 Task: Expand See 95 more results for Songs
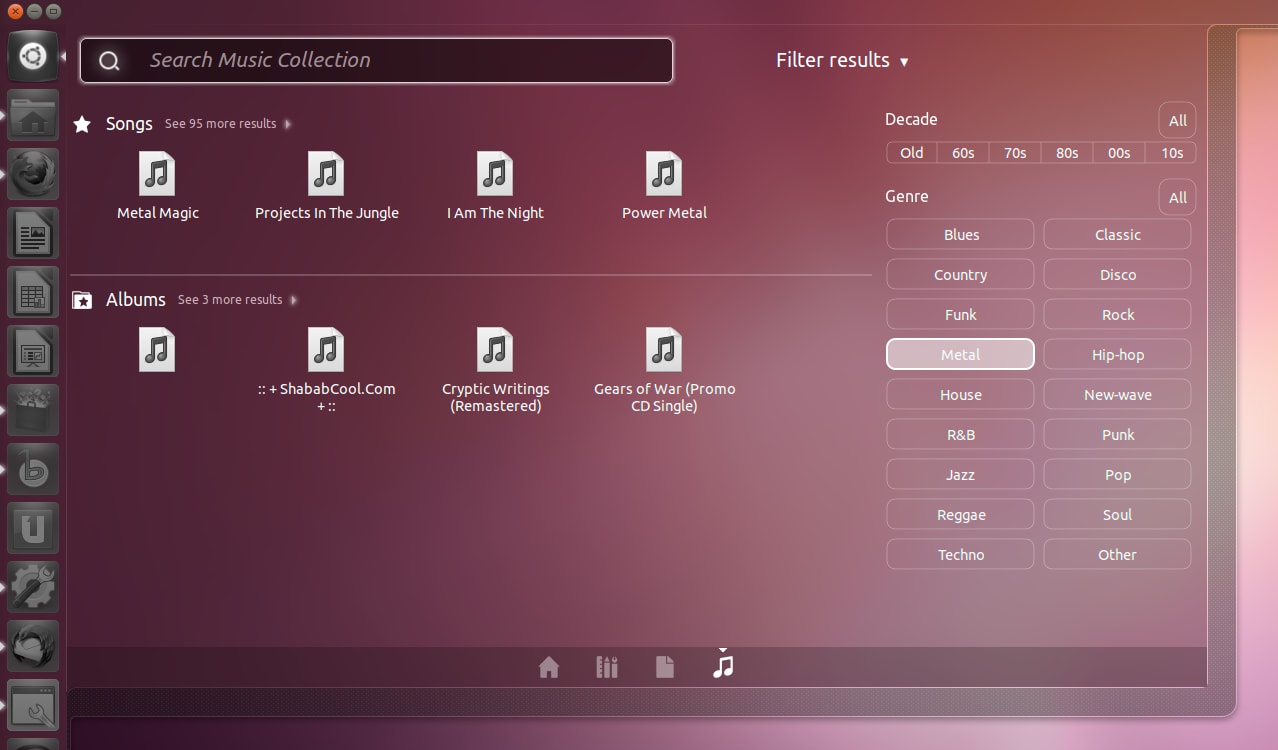click(x=228, y=124)
